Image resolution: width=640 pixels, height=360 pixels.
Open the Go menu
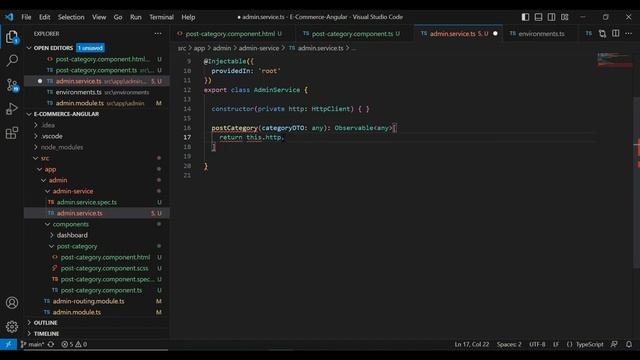tap(118, 17)
